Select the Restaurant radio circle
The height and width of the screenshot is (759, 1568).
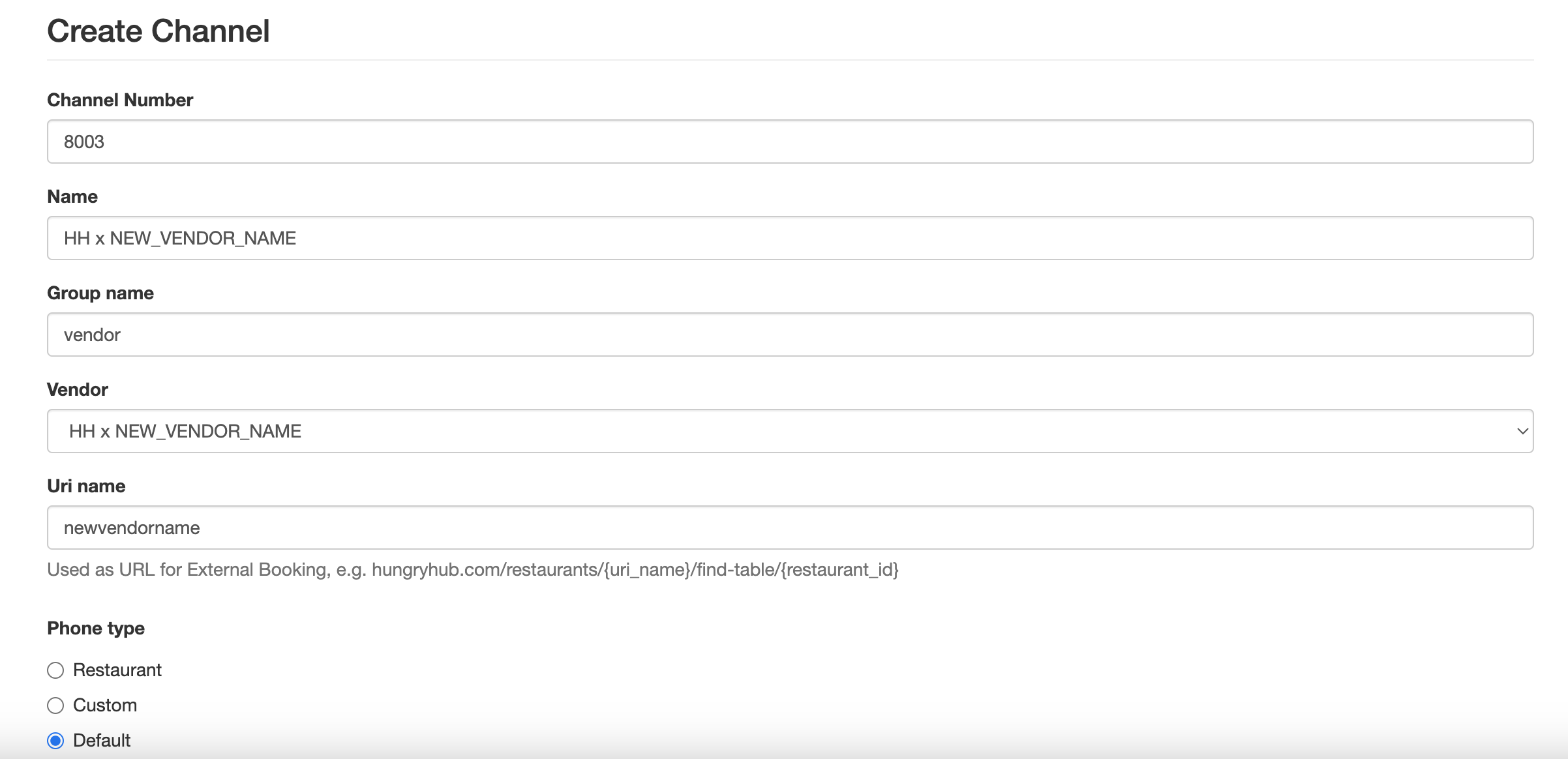point(55,670)
